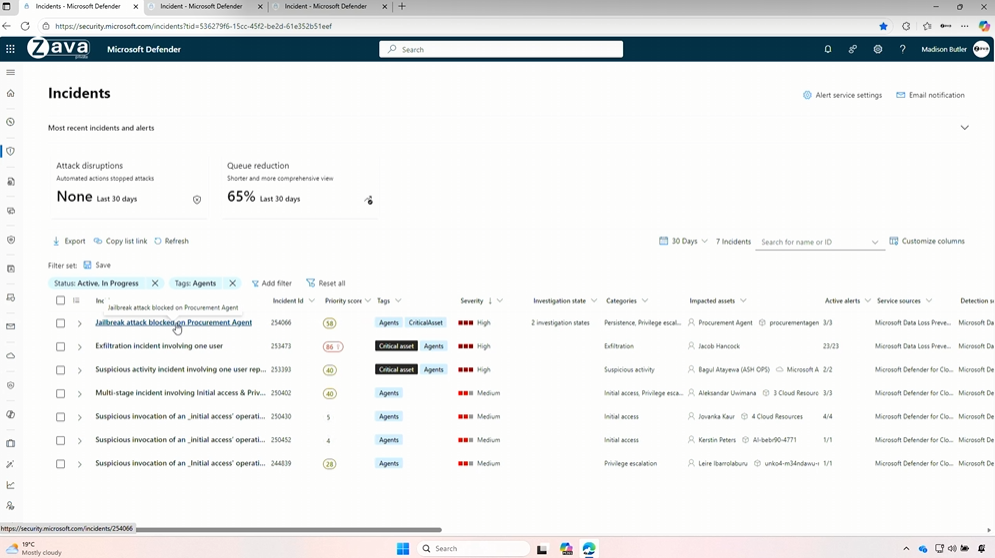Open the 30 Days range dropdown
995x558 pixels.
coord(683,241)
